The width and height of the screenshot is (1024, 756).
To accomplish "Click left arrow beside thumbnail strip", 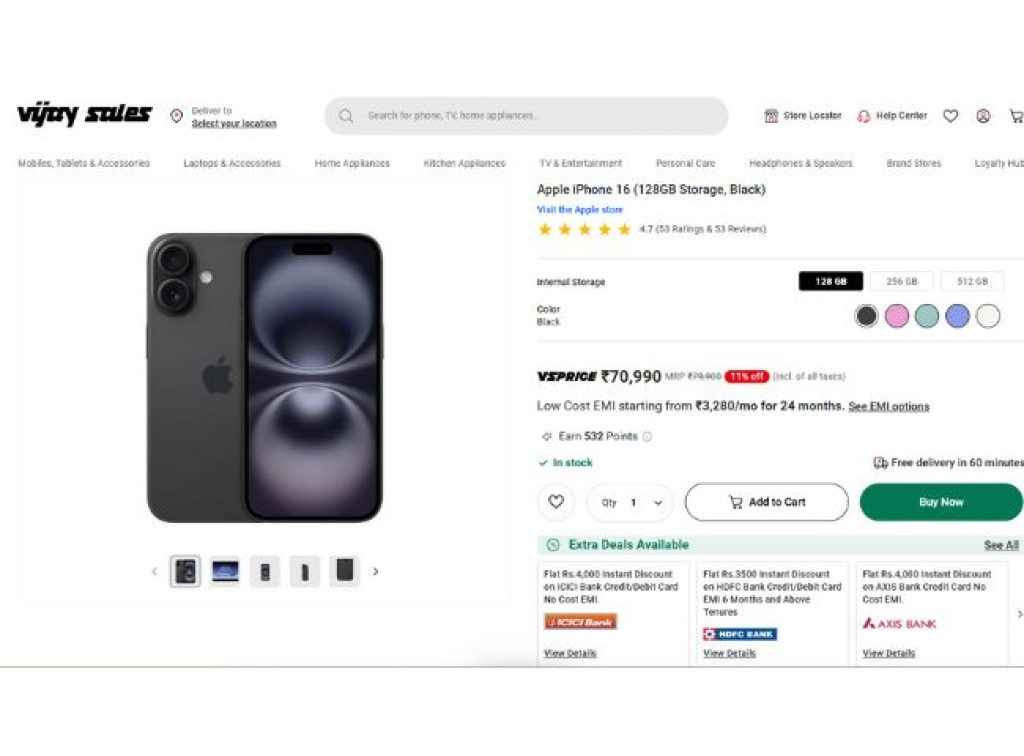I will pyautogui.click(x=154, y=570).
